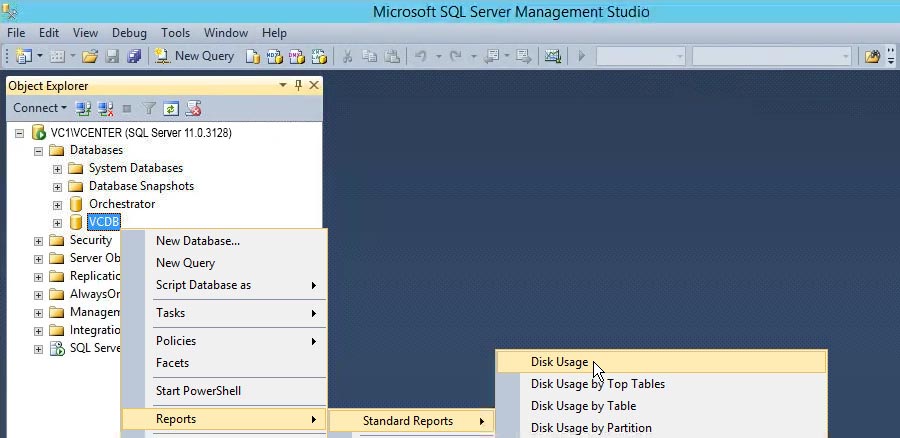Open the first empty toolbar combo box
This screenshot has height=438, width=900.
click(x=641, y=56)
